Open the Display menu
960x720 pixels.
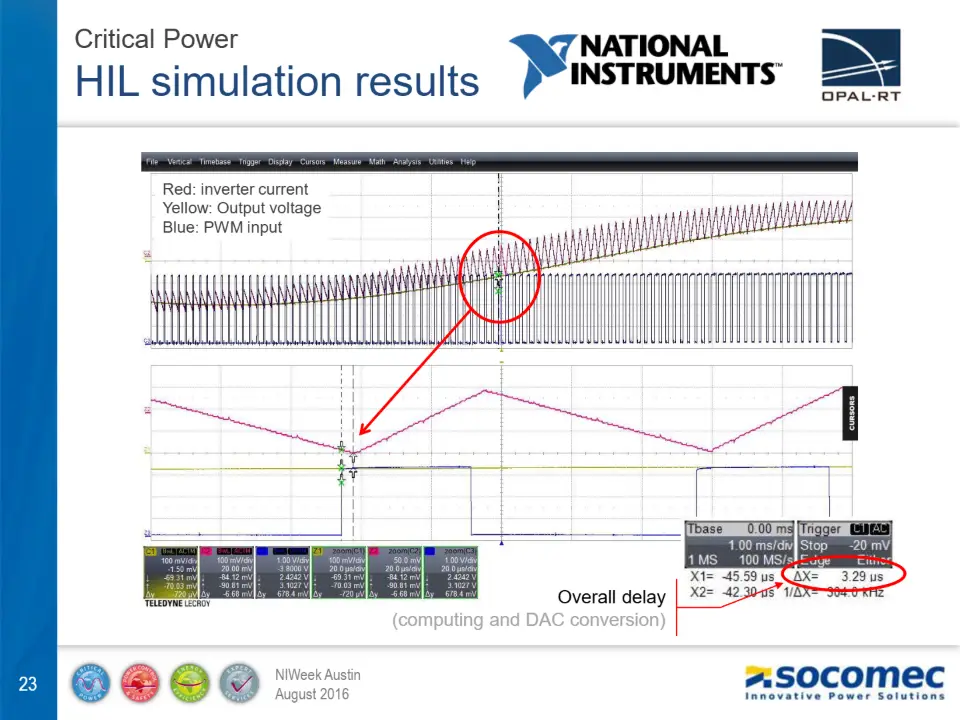280,162
